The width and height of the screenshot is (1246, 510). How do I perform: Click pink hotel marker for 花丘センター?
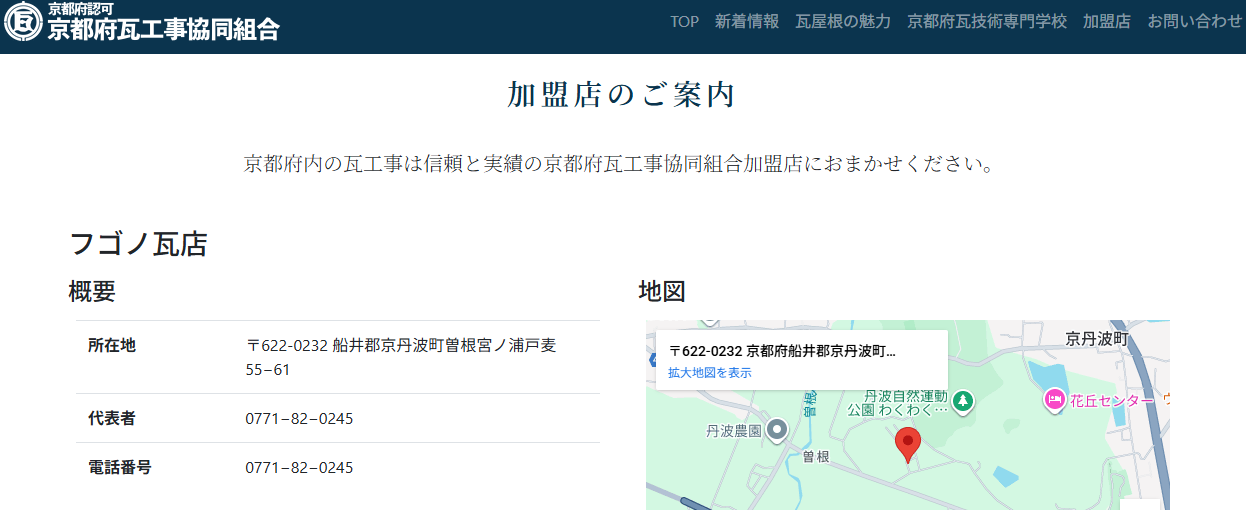(x=1054, y=401)
